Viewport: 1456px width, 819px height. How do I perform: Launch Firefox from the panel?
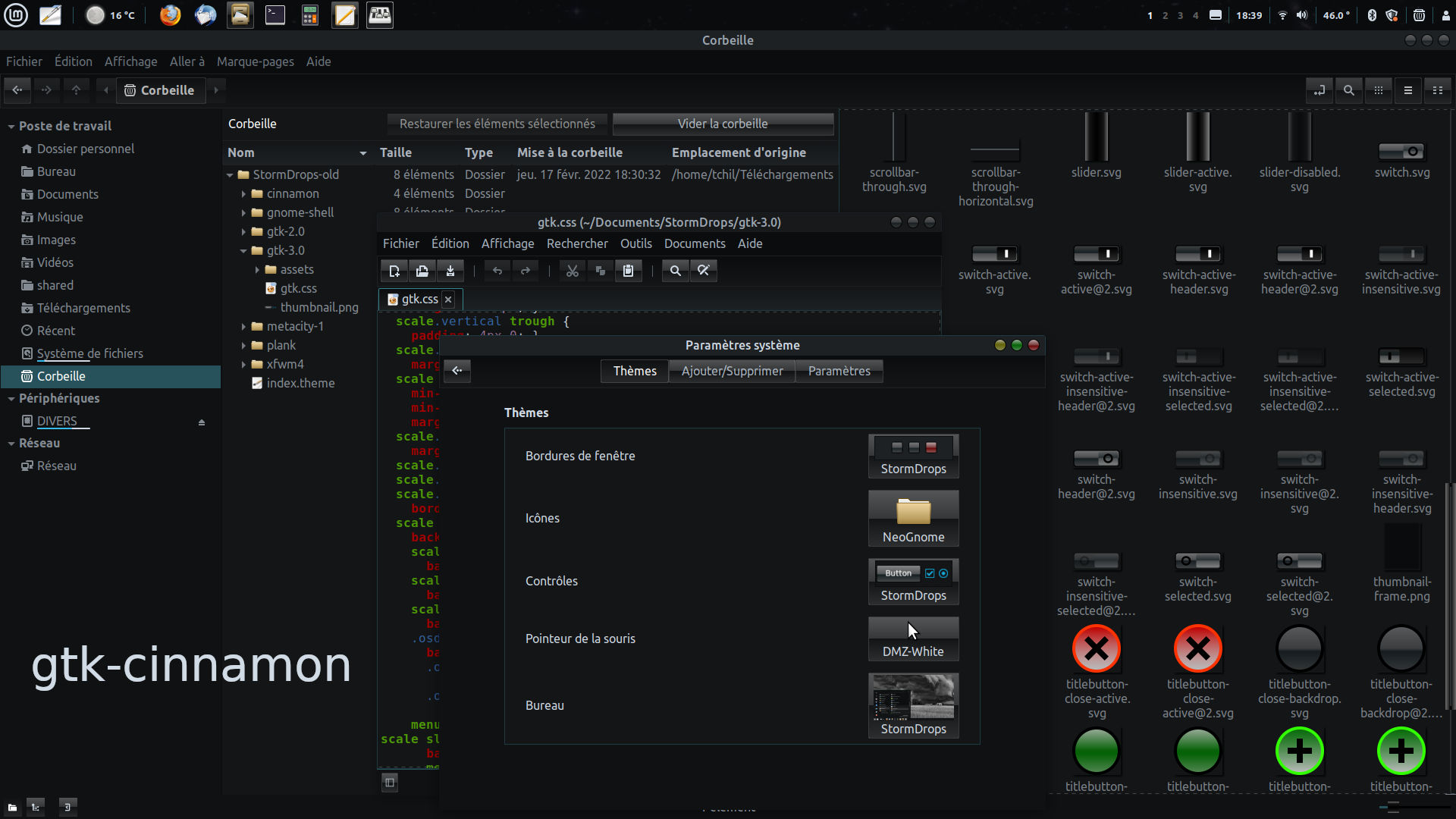pos(170,15)
